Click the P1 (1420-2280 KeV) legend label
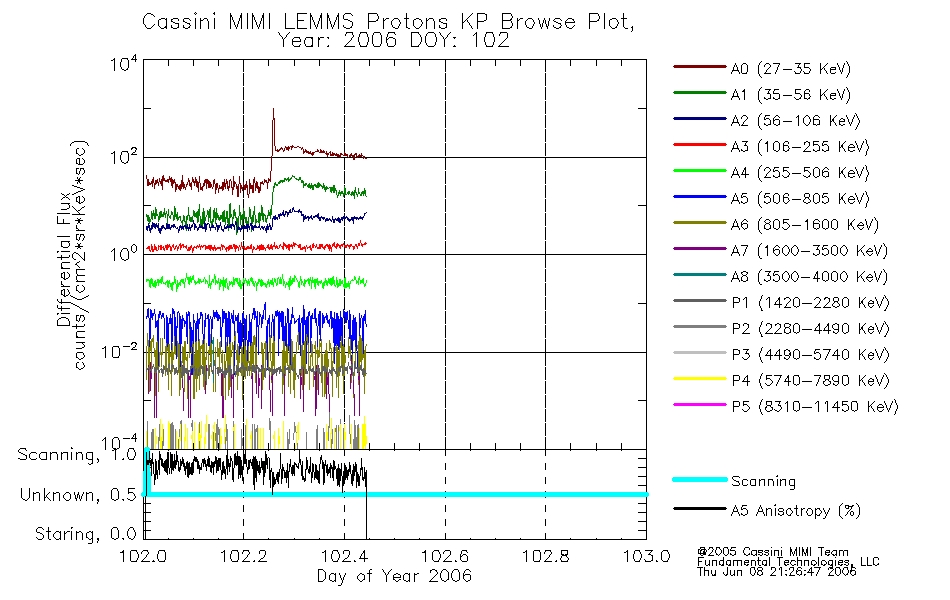The image size is (950, 600). (810, 302)
